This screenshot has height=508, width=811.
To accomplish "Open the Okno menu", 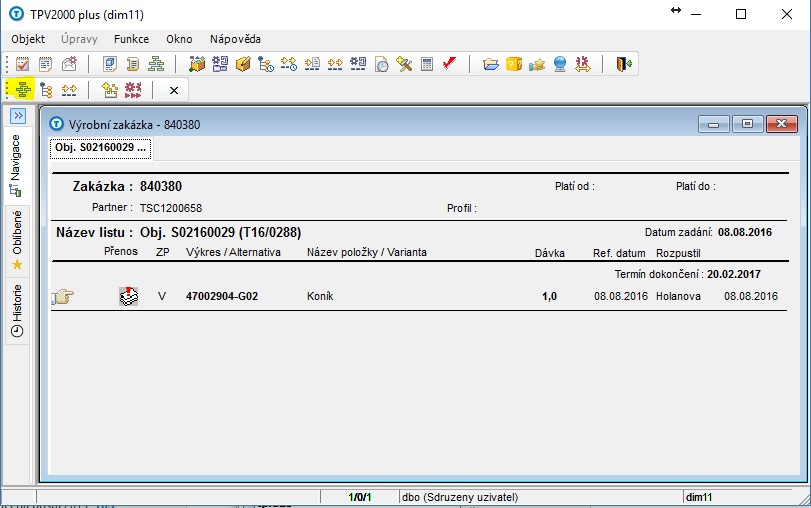I will tap(179, 39).
